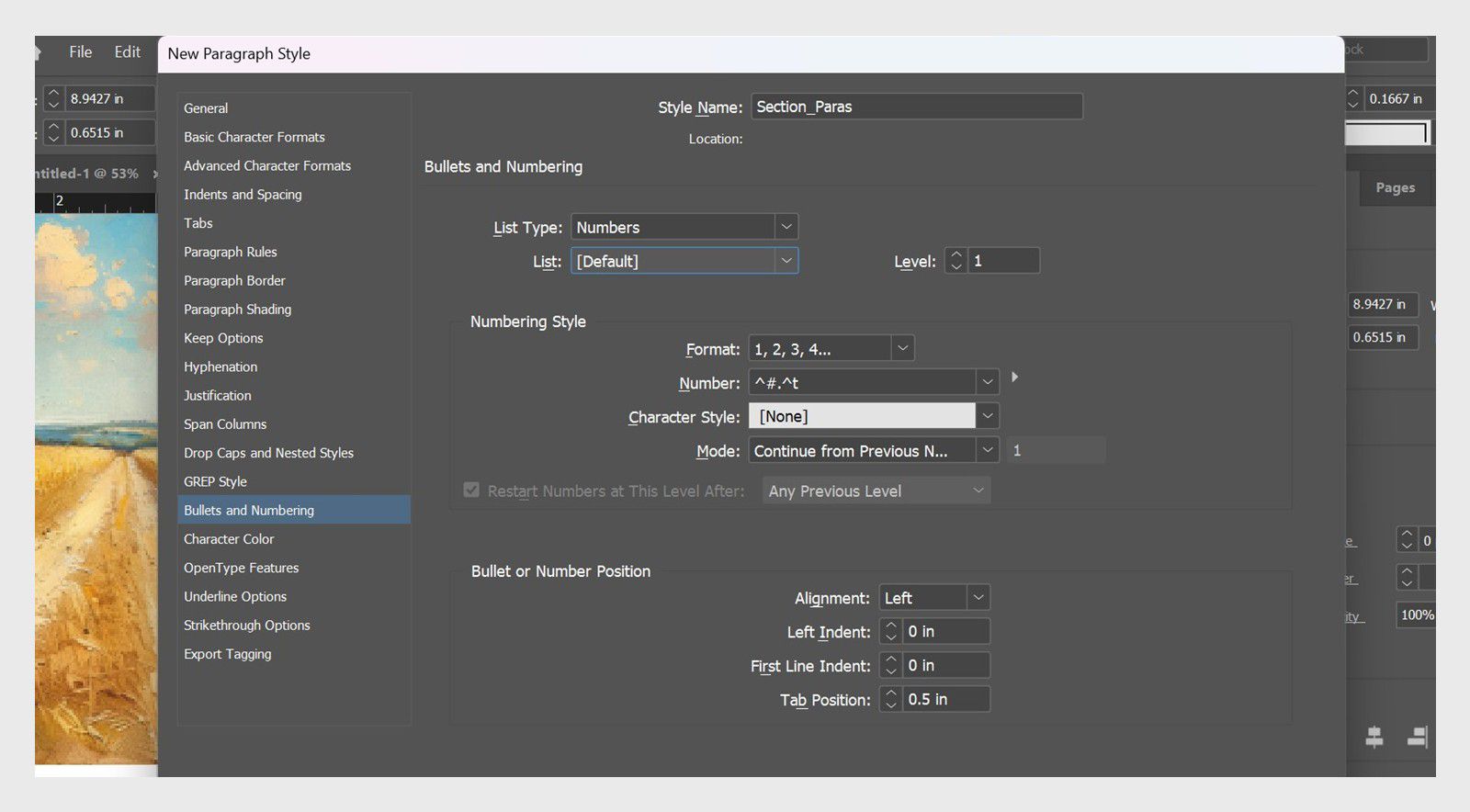Open the Any Previous Level dropdown
The height and width of the screenshot is (812, 1470).
pos(876,491)
